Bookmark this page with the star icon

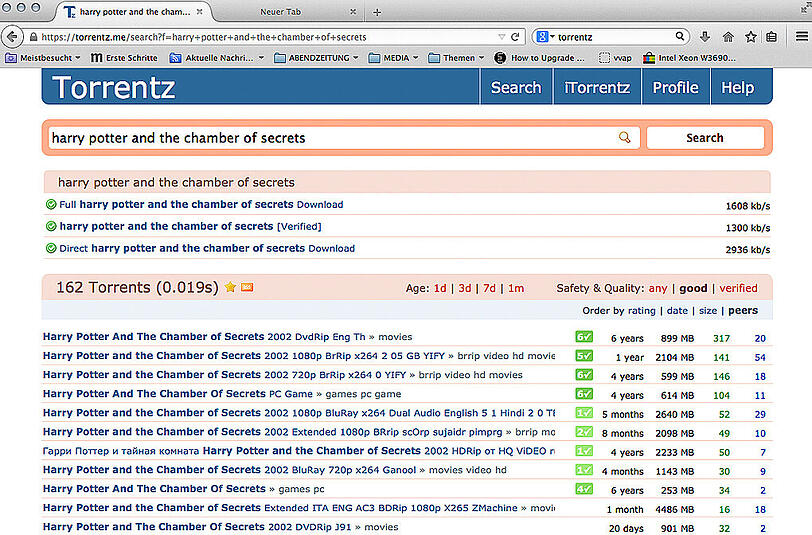750,37
